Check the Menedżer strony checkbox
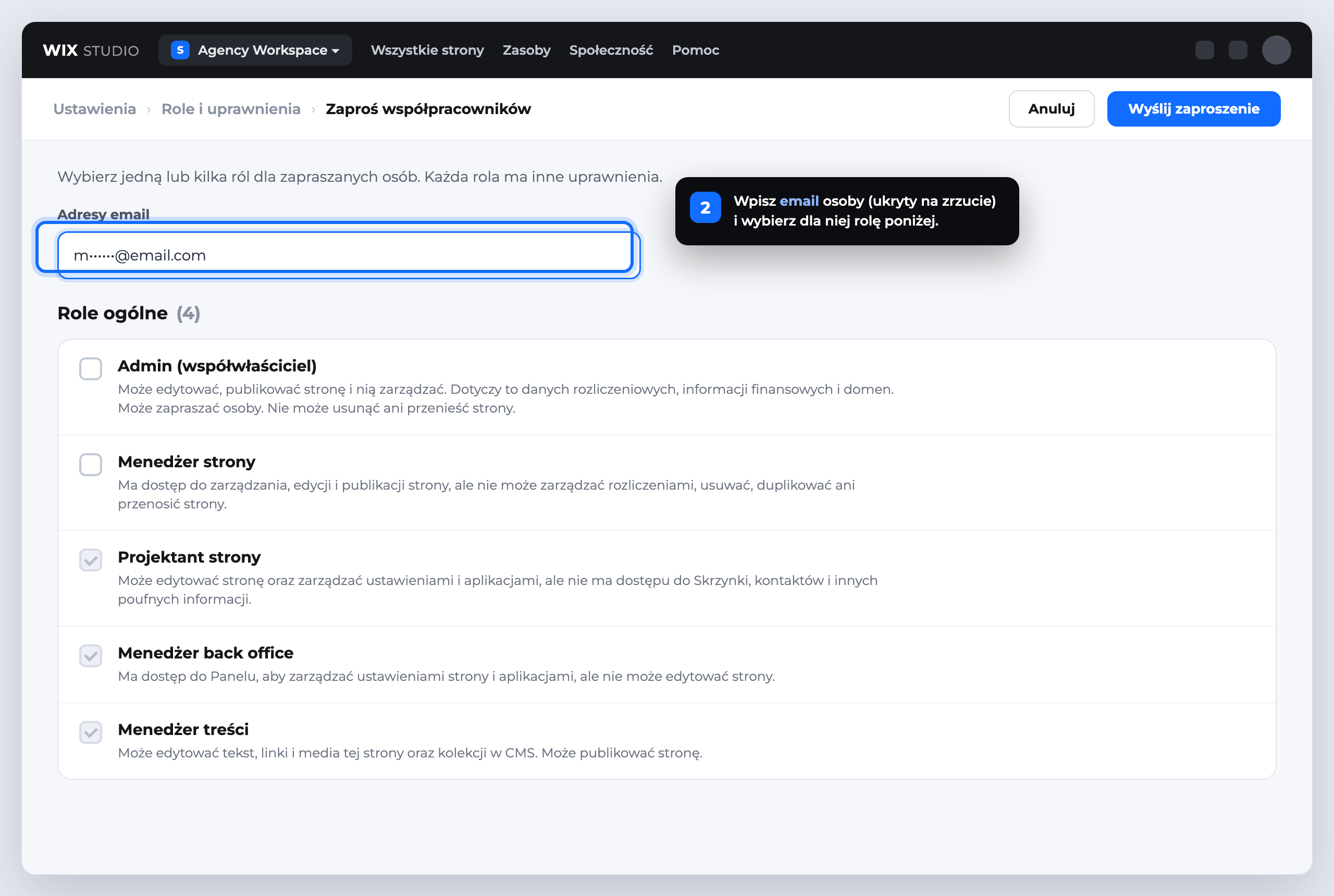1334x896 pixels. [x=91, y=465]
